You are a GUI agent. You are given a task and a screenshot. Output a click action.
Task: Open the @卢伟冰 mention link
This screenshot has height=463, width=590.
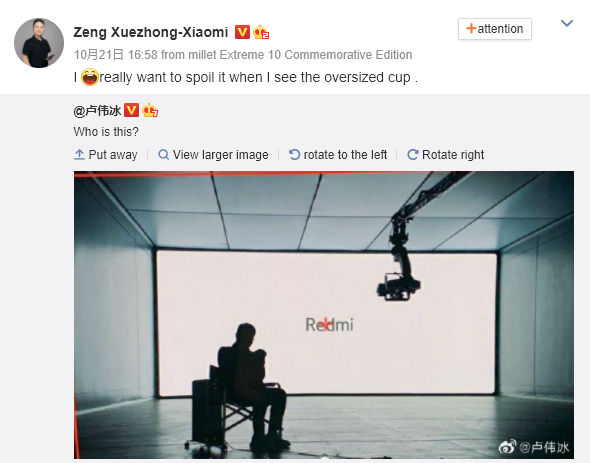tap(97, 111)
